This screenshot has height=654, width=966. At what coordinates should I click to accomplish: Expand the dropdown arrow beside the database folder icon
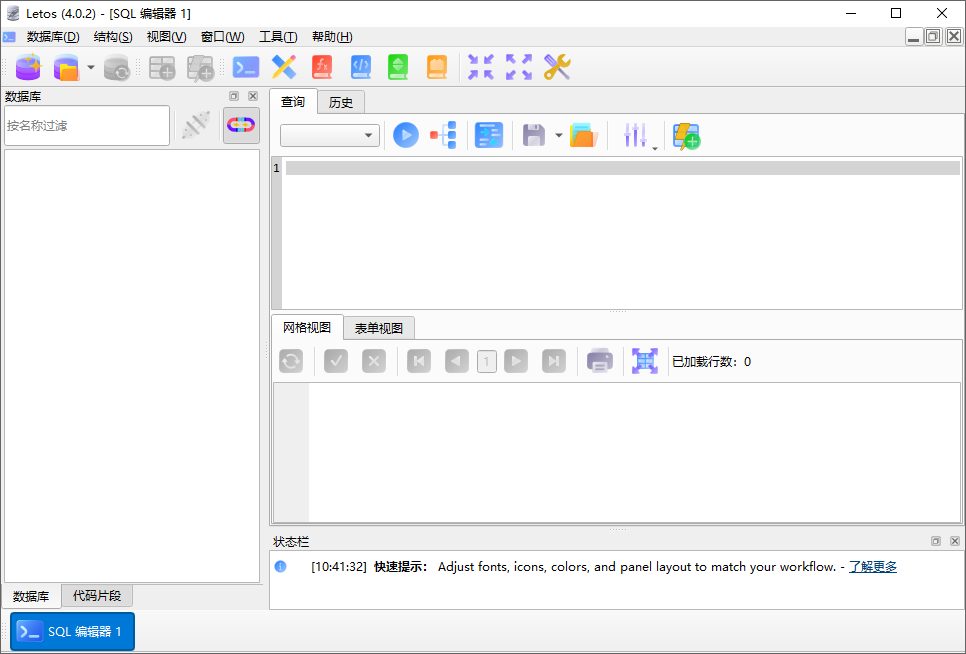91,67
